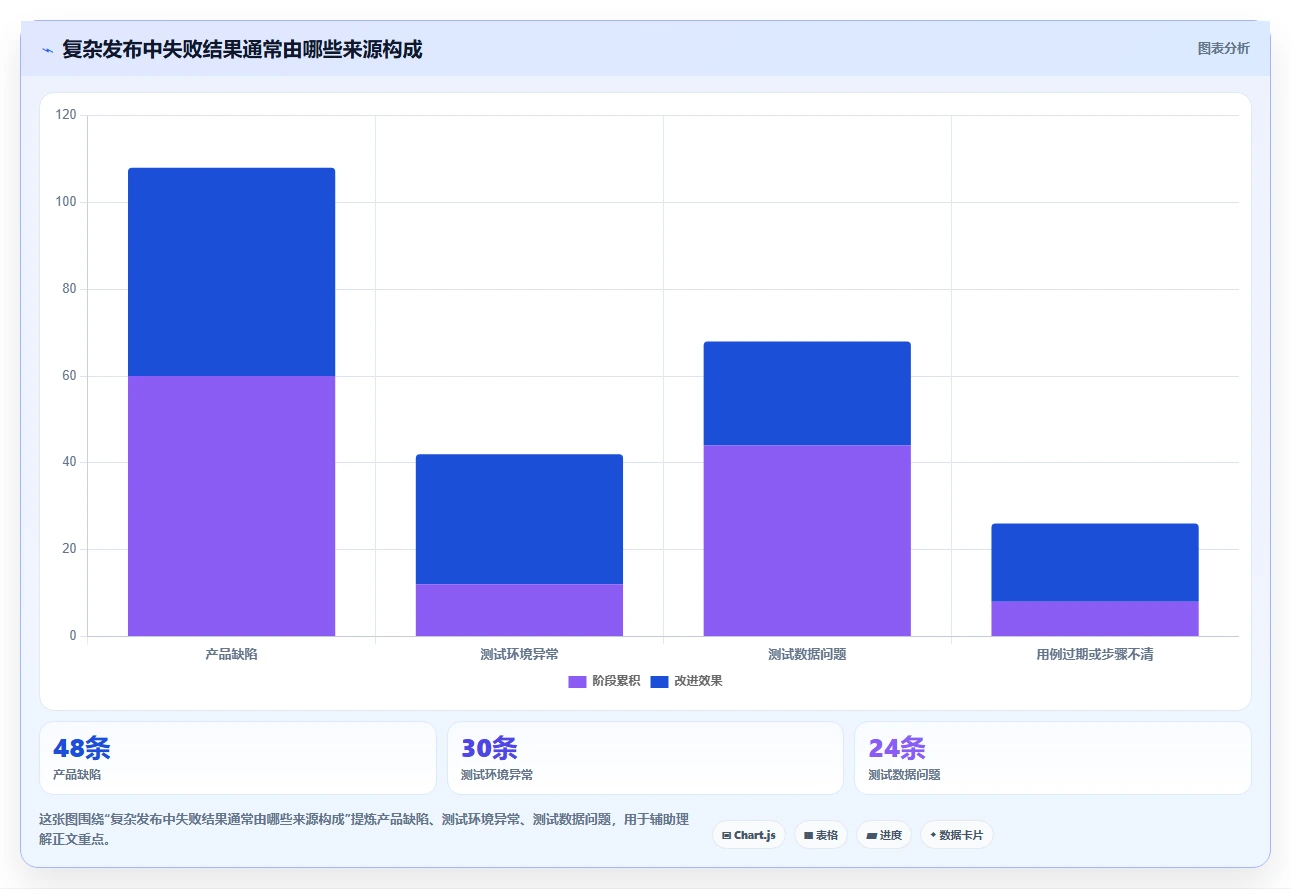Click the lightning icon beside the chart title
Viewport: 1291px width, 889px height.
pos(48,50)
